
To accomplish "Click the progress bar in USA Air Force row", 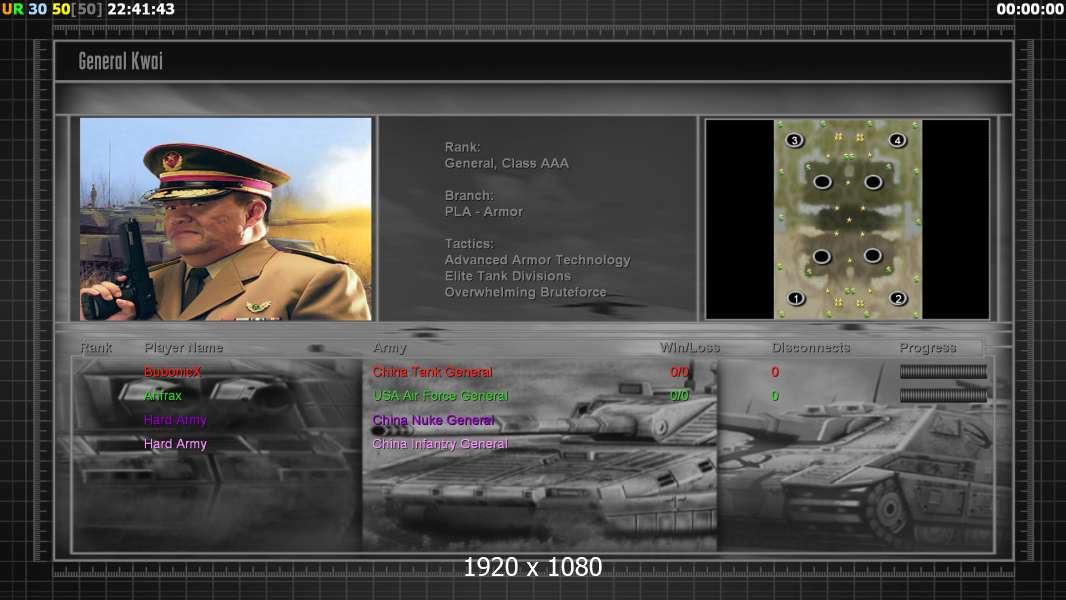I will pyautogui.click(x=943, y=395).
